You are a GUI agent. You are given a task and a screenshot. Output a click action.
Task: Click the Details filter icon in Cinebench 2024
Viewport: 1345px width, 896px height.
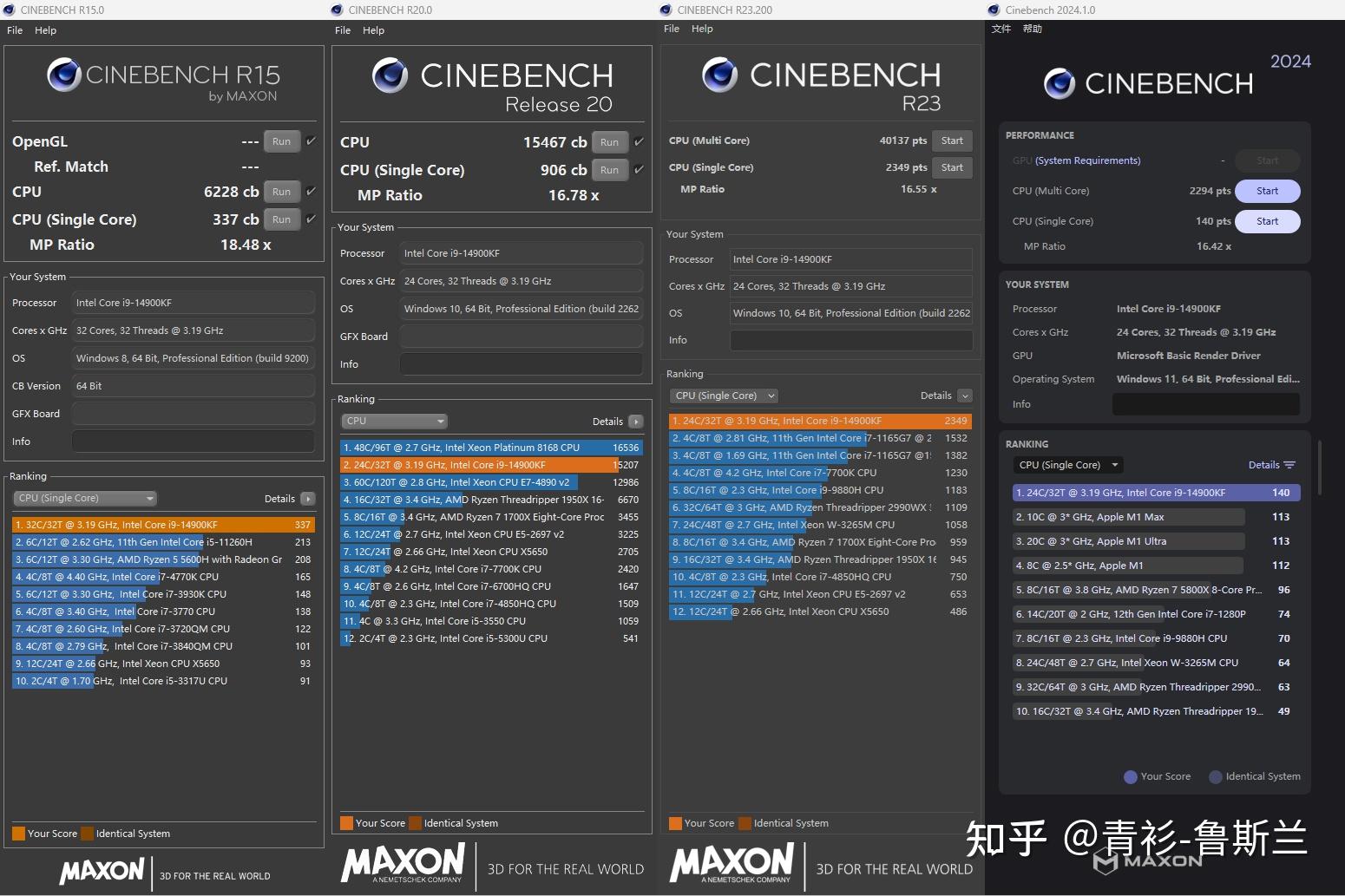1289,465
